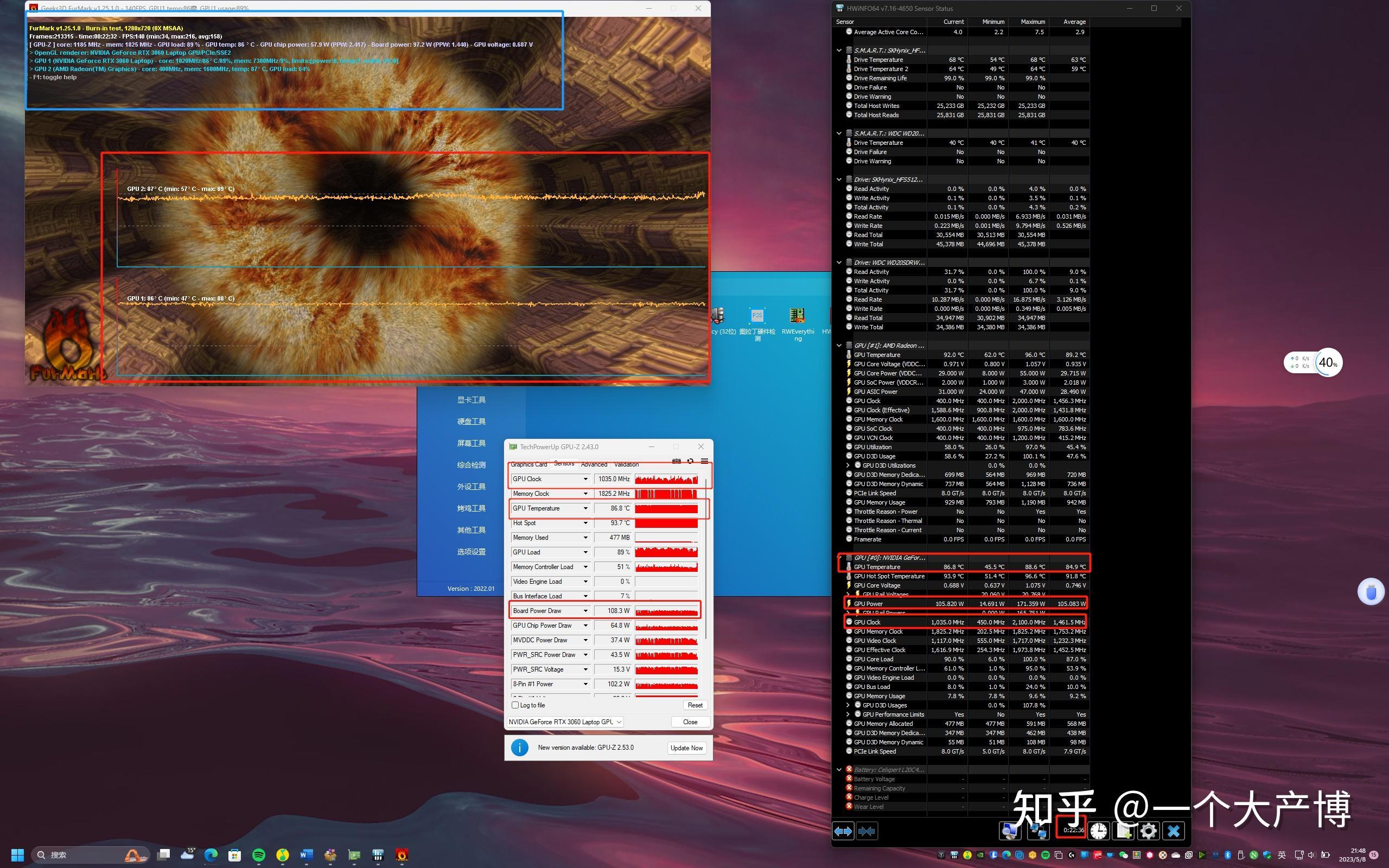This screenshot has width=1389, height=868.
Task: Click the GPU-Z refresh icon
Action: [x=690, y=461]
